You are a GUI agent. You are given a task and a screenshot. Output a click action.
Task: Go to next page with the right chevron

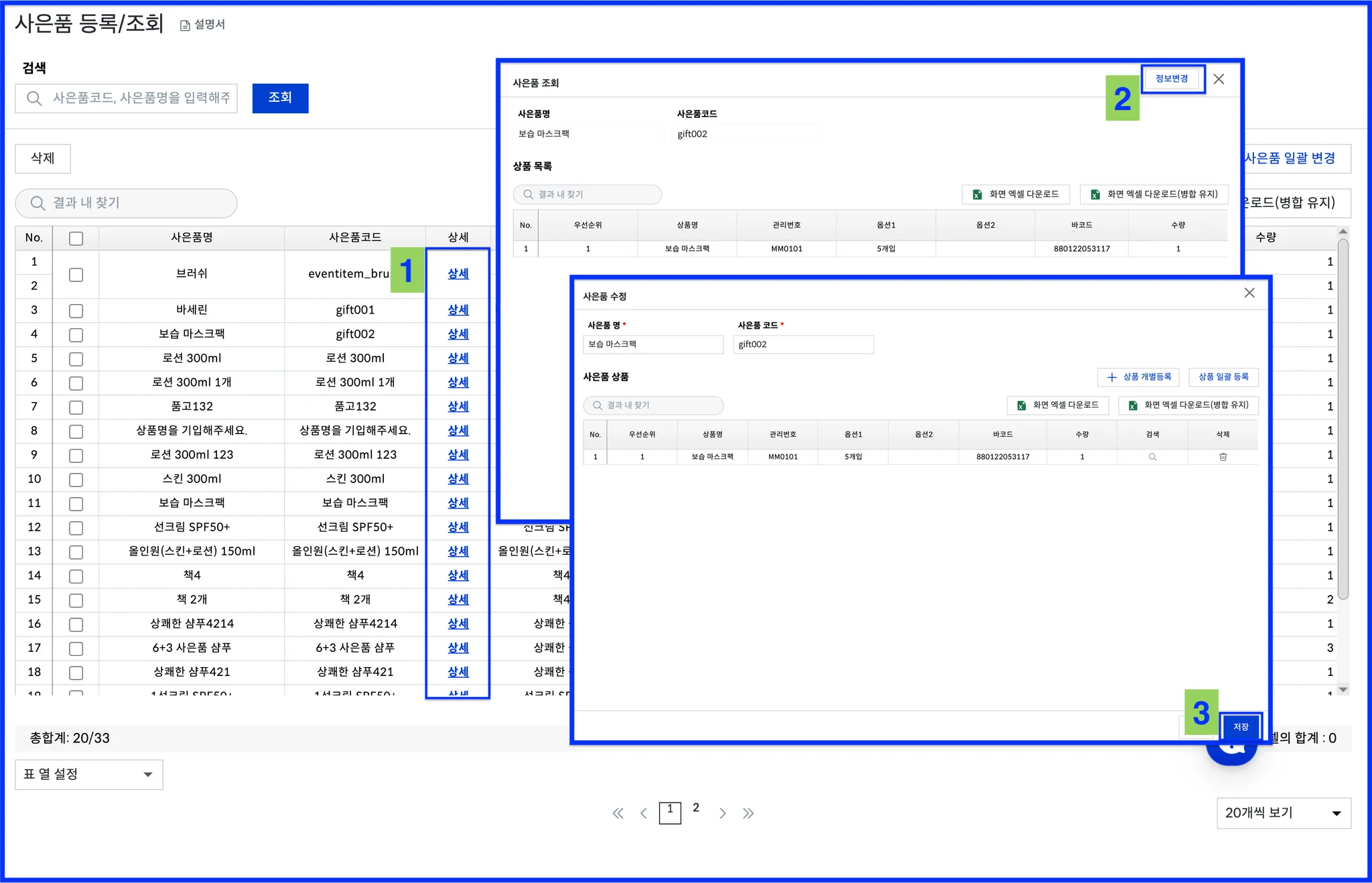[x=722, y=813]
